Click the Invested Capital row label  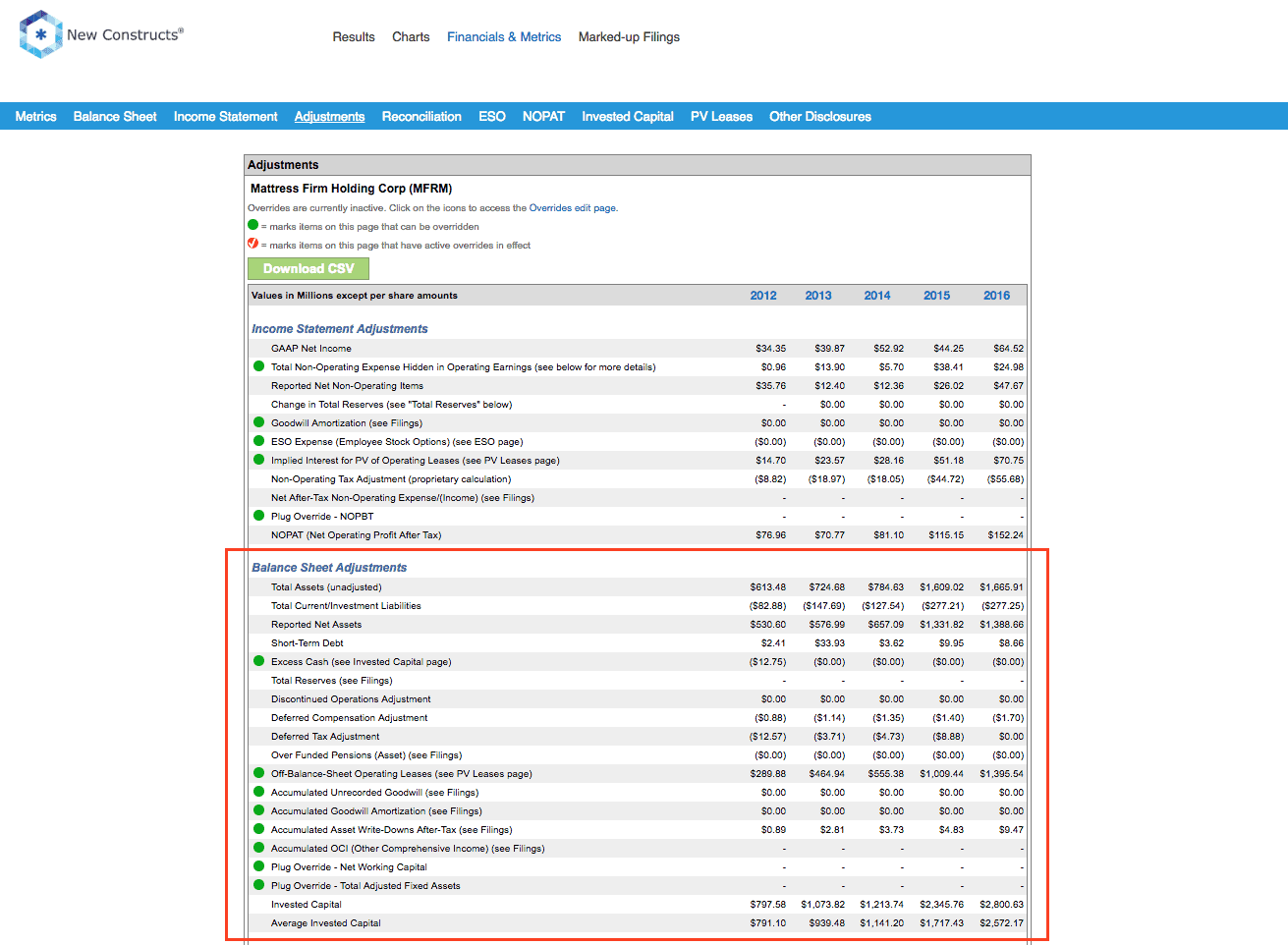click(x=307, y=905)
